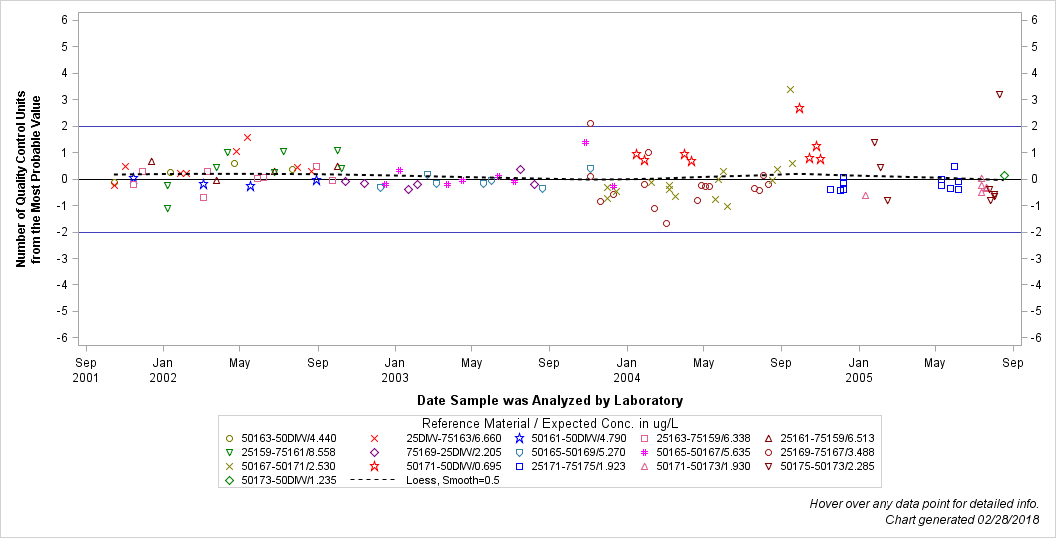Click the red star legend marker for 50171-50DIW/0.695

coord(375,467)
